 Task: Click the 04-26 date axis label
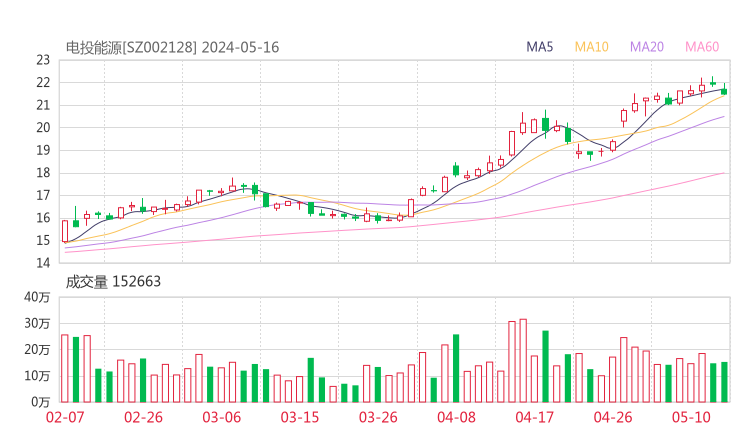point(613,417)
